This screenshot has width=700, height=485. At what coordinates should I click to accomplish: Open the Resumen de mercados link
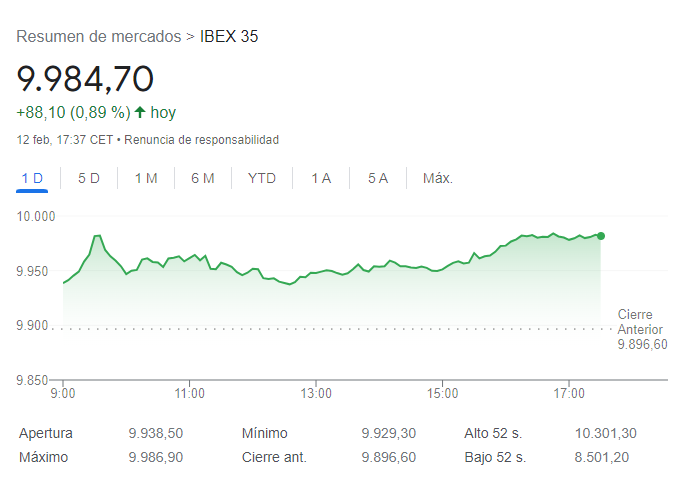(x=99, y=37)
